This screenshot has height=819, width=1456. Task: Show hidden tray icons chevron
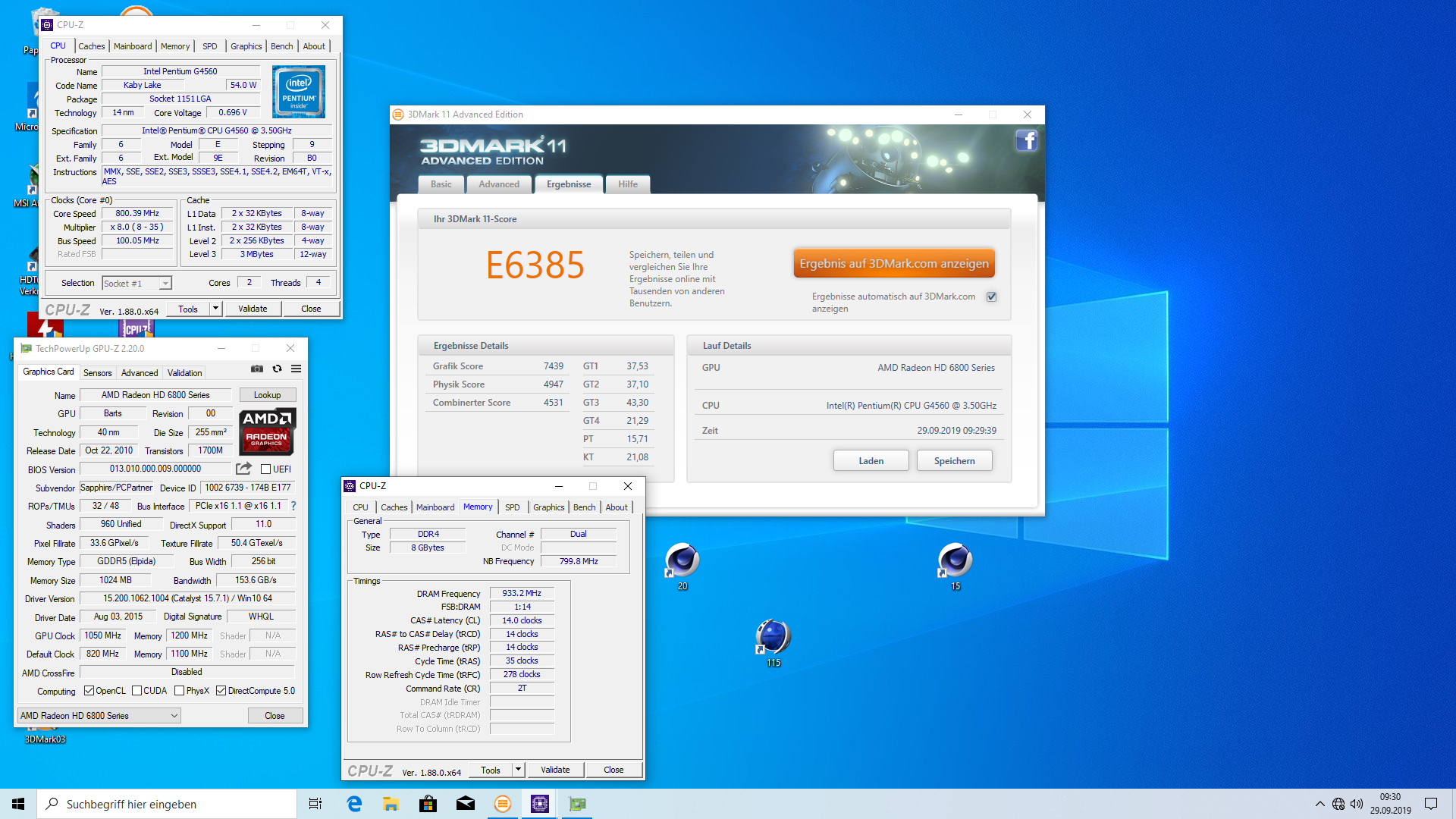coord(1319,804)
